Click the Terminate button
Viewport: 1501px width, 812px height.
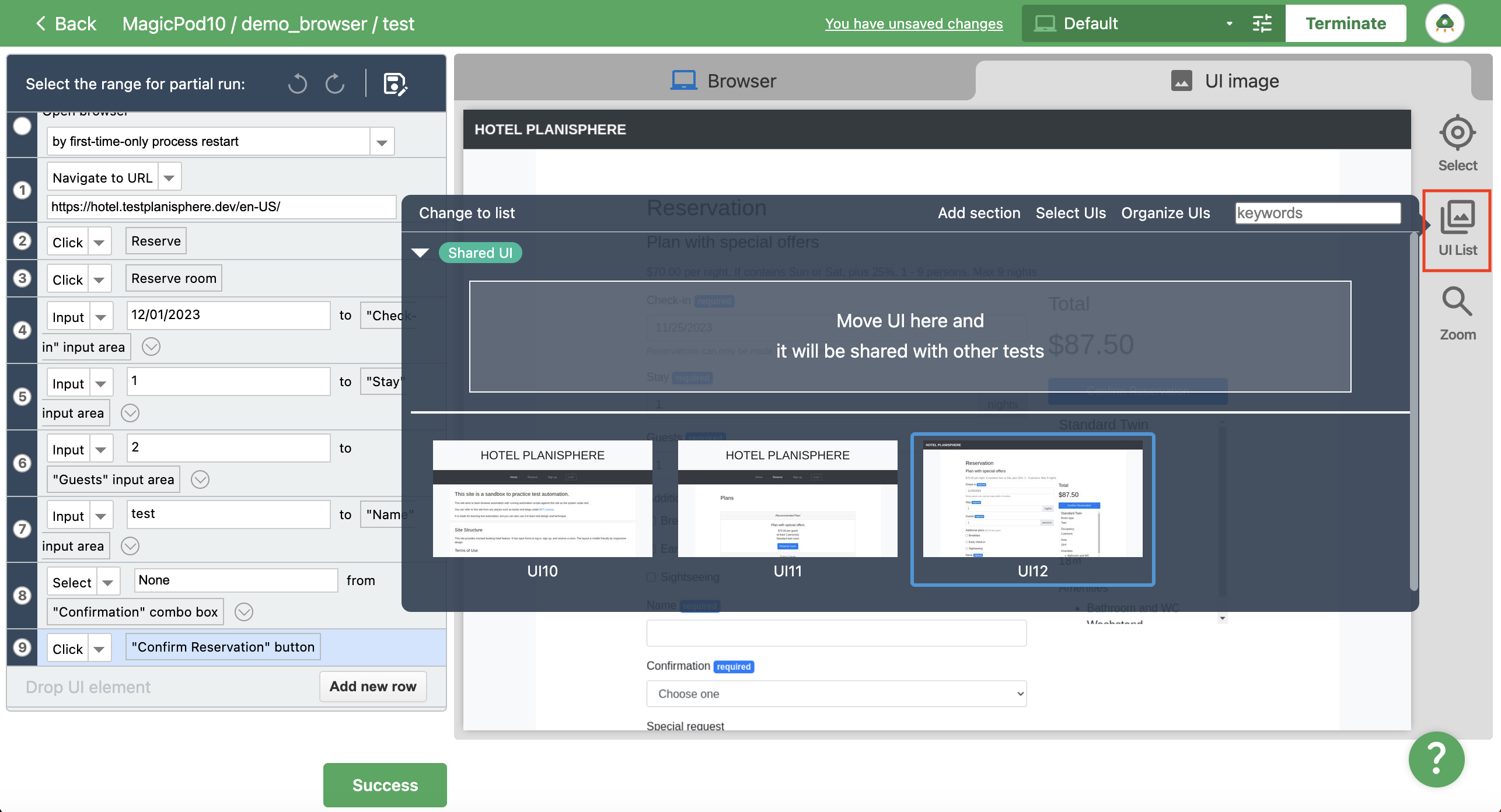click(1345, 23)
